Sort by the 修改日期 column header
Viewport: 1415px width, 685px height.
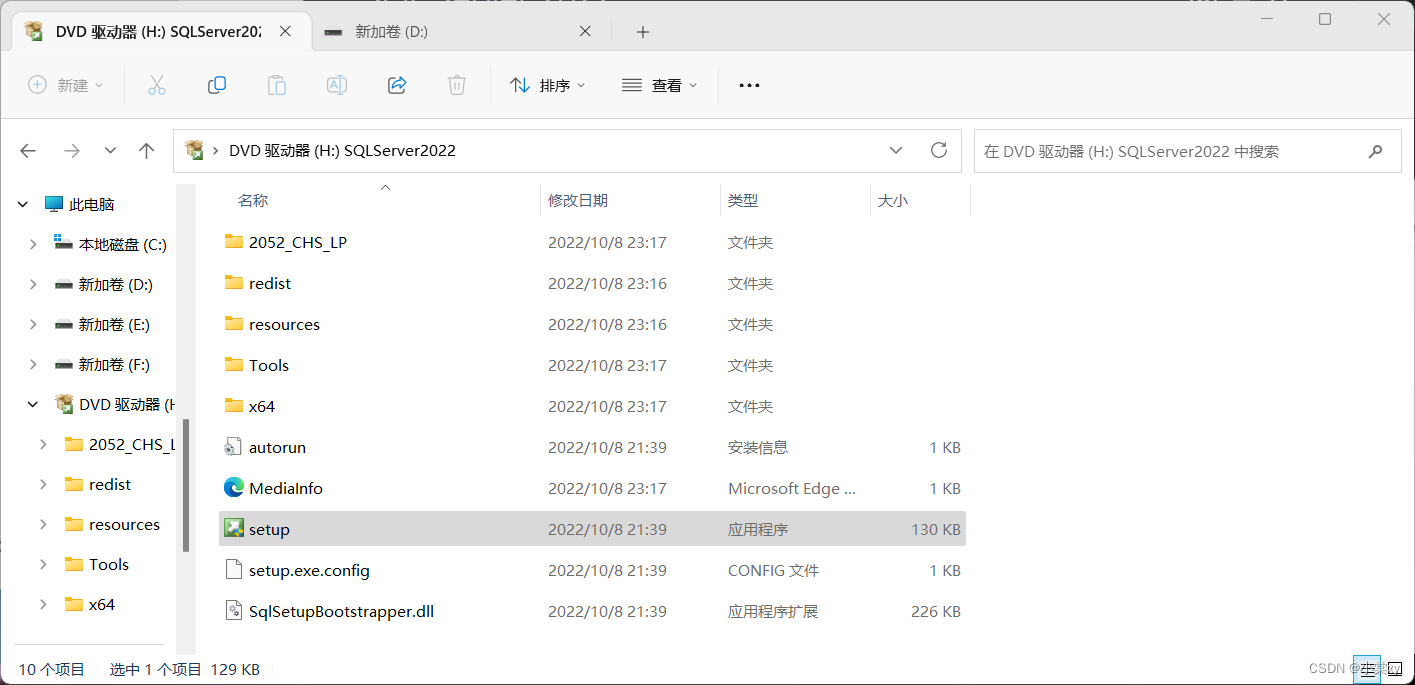578,200
